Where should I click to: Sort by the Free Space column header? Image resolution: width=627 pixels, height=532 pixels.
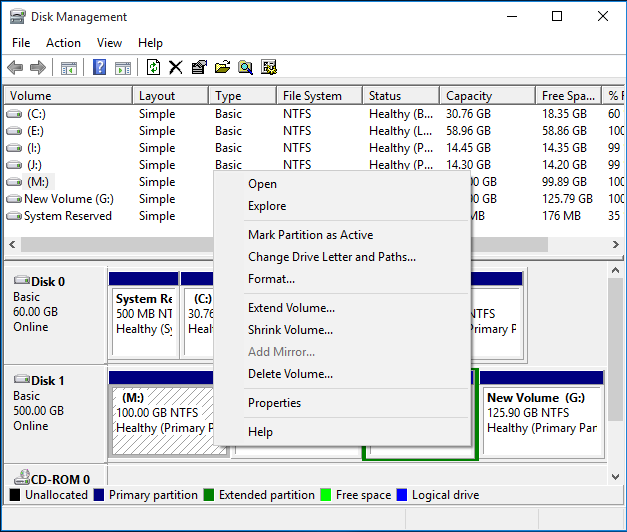[x=569, y=96]
